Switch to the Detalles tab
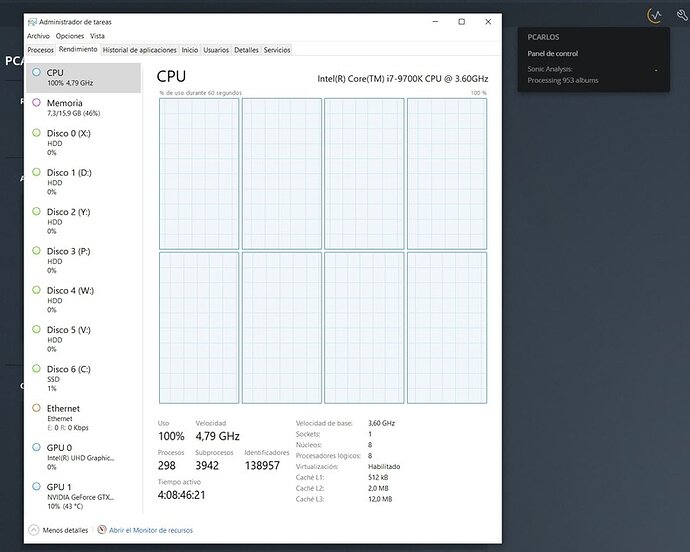This screenshot has width=690, height=552. point(246,50)
